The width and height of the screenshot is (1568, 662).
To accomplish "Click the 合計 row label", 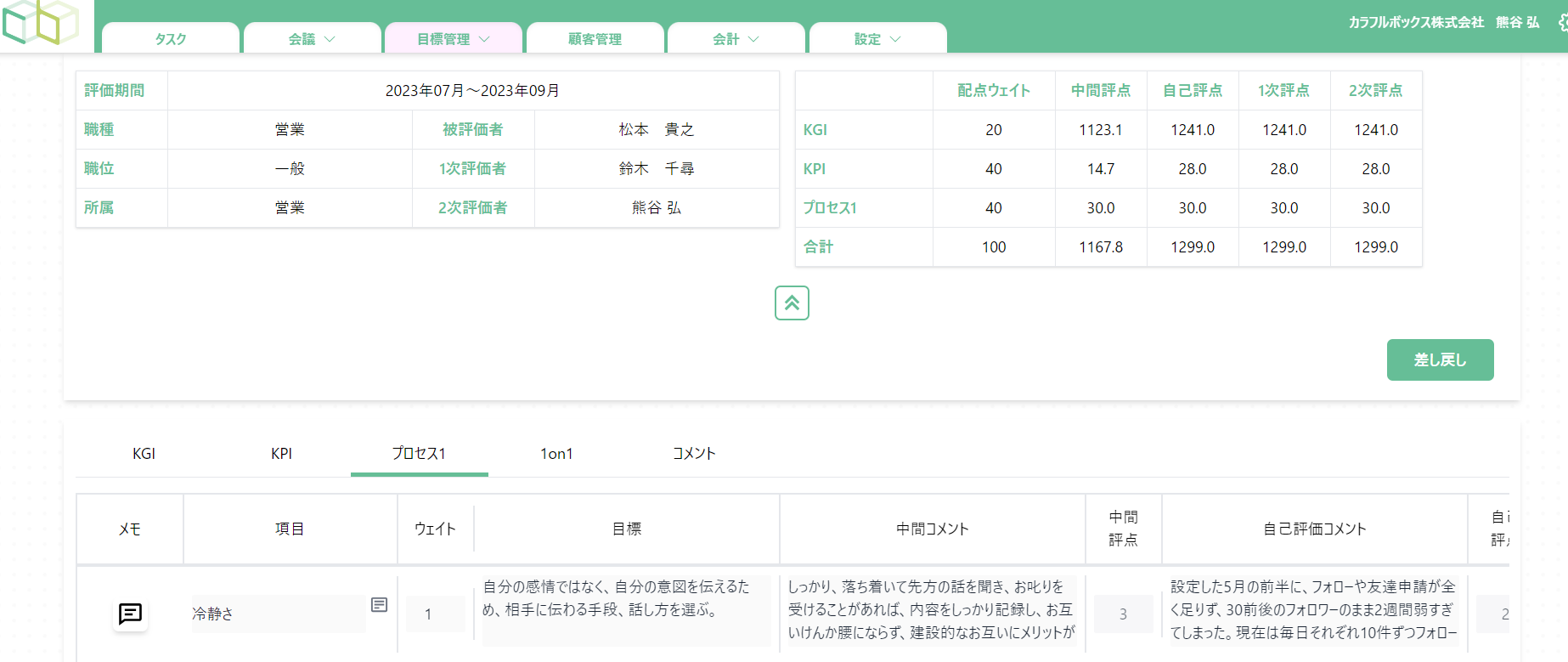I will (x=818, y=247).
